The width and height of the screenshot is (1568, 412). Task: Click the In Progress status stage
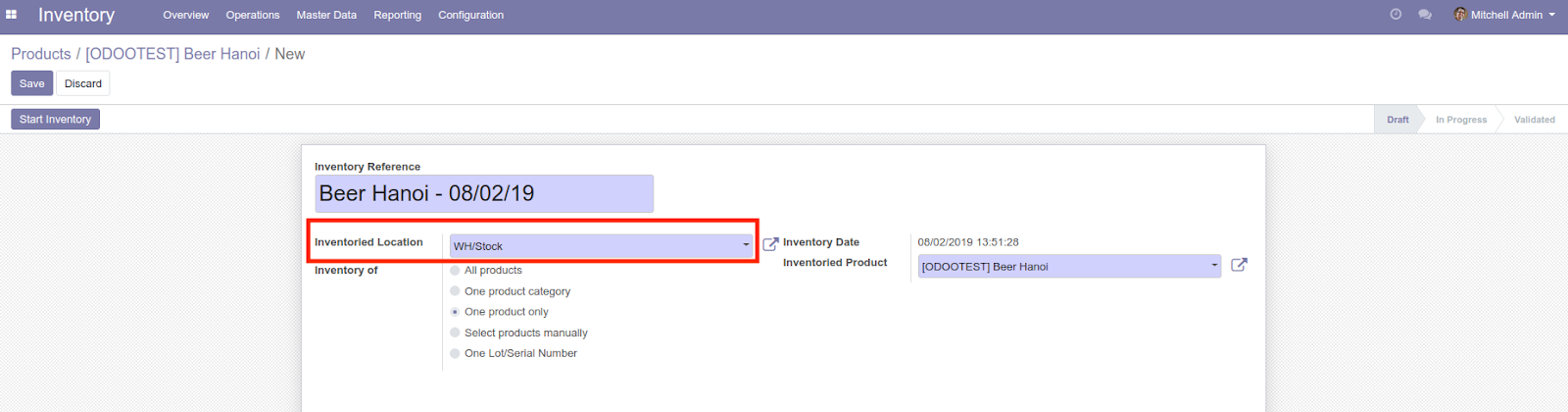click(1461, 120)
